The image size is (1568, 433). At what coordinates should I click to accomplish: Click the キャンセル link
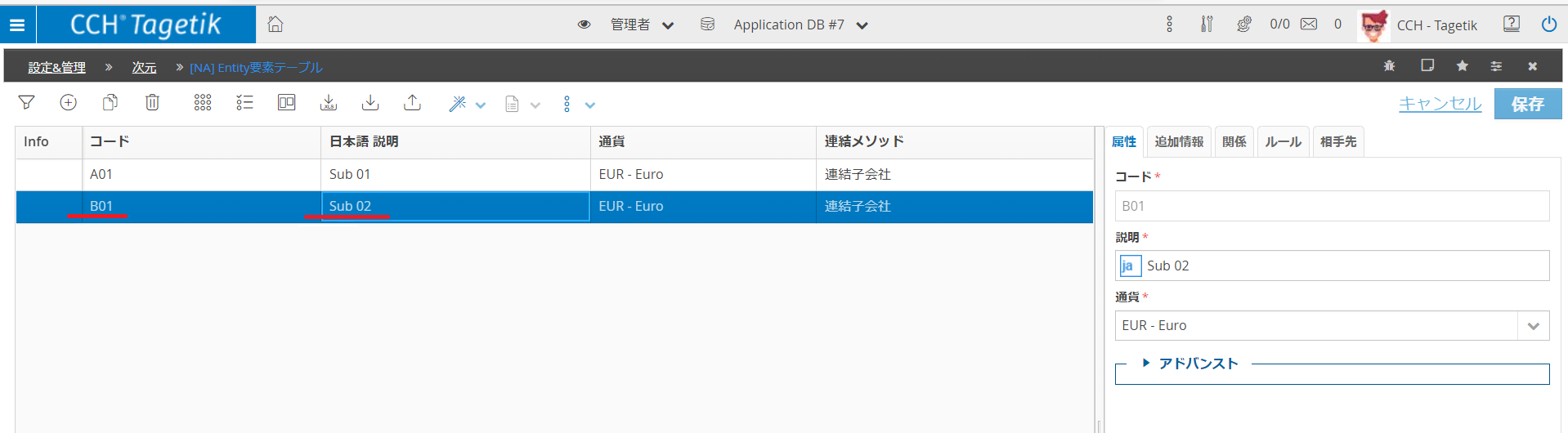[x=1440, y=104]
